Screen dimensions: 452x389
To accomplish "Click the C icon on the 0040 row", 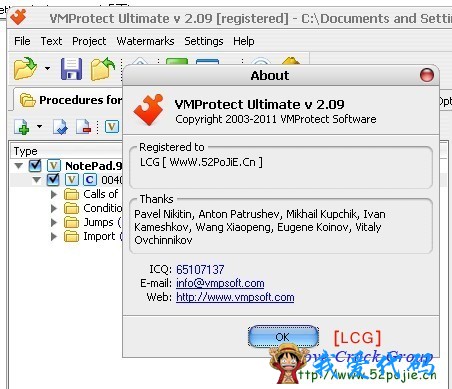I will [90, 180].
